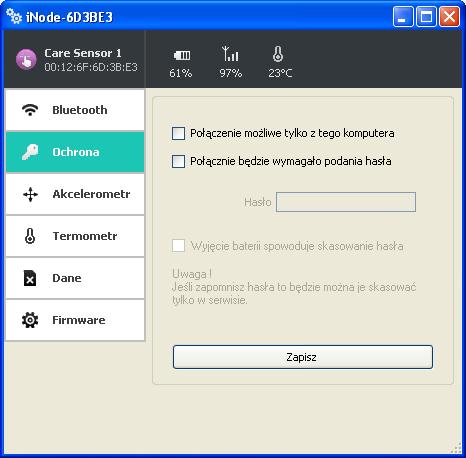Open the Bluetooth tab
This screenshot has width=466, height=458.
pyautogui.click(x=75, y=110)
